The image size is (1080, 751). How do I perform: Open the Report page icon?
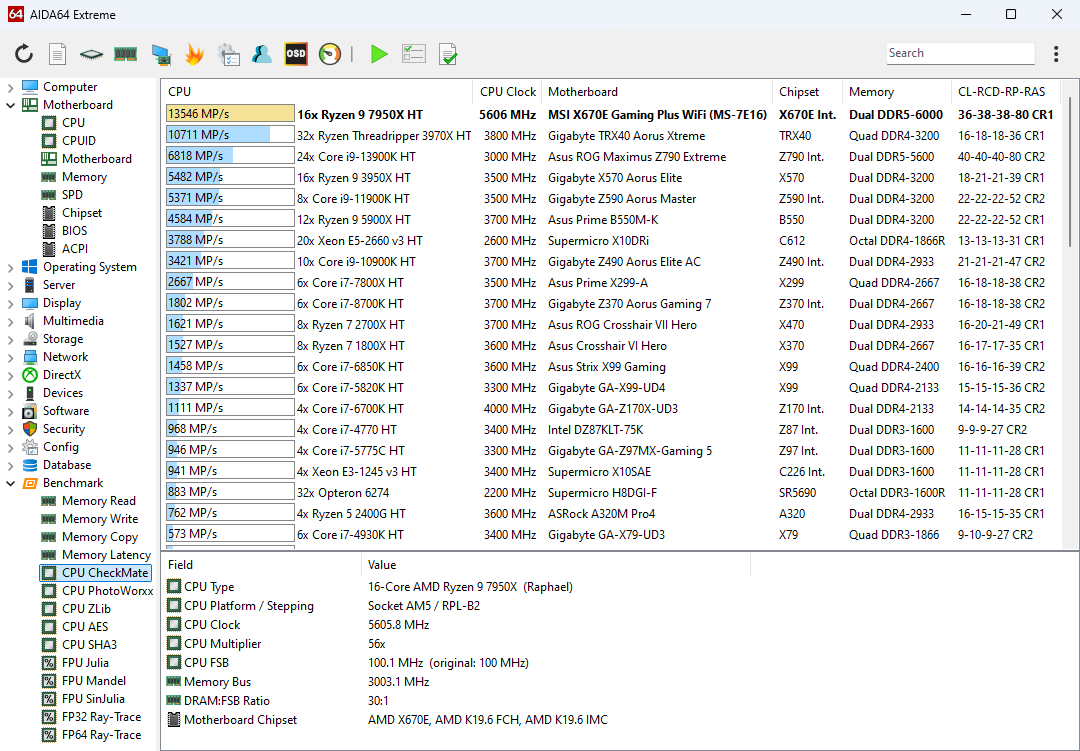pyautogui.click(x=58, y=54)
